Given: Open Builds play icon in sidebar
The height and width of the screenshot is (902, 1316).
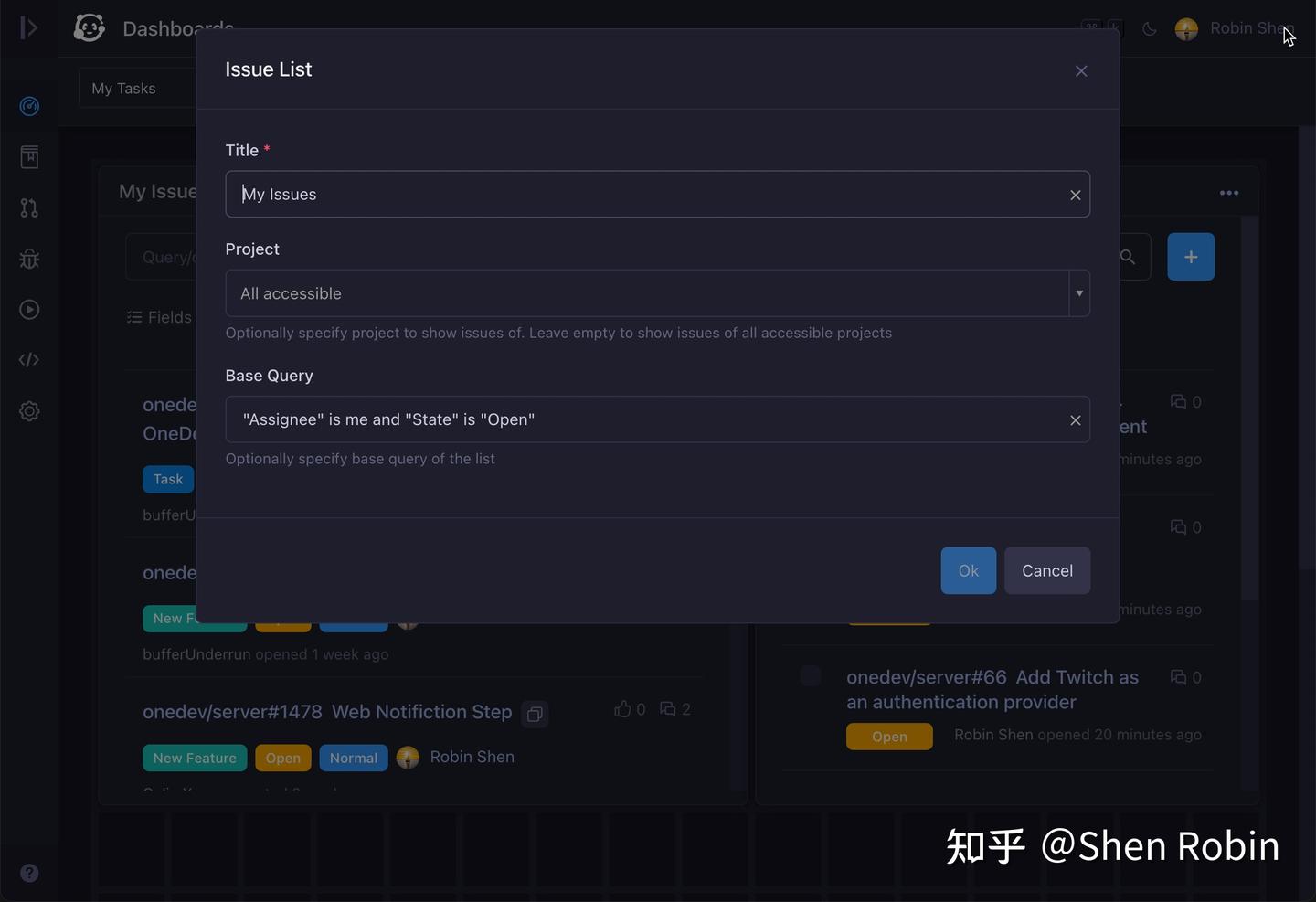Looking at the screenshot, I should pos(29,310).
